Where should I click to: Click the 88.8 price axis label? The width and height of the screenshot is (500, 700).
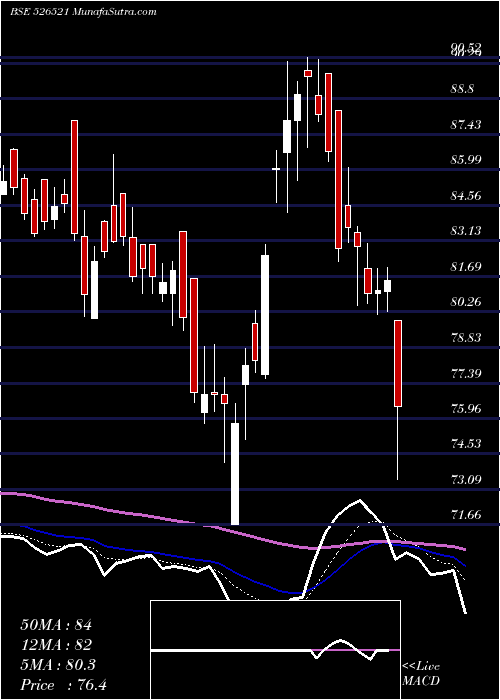coord(462,89)
